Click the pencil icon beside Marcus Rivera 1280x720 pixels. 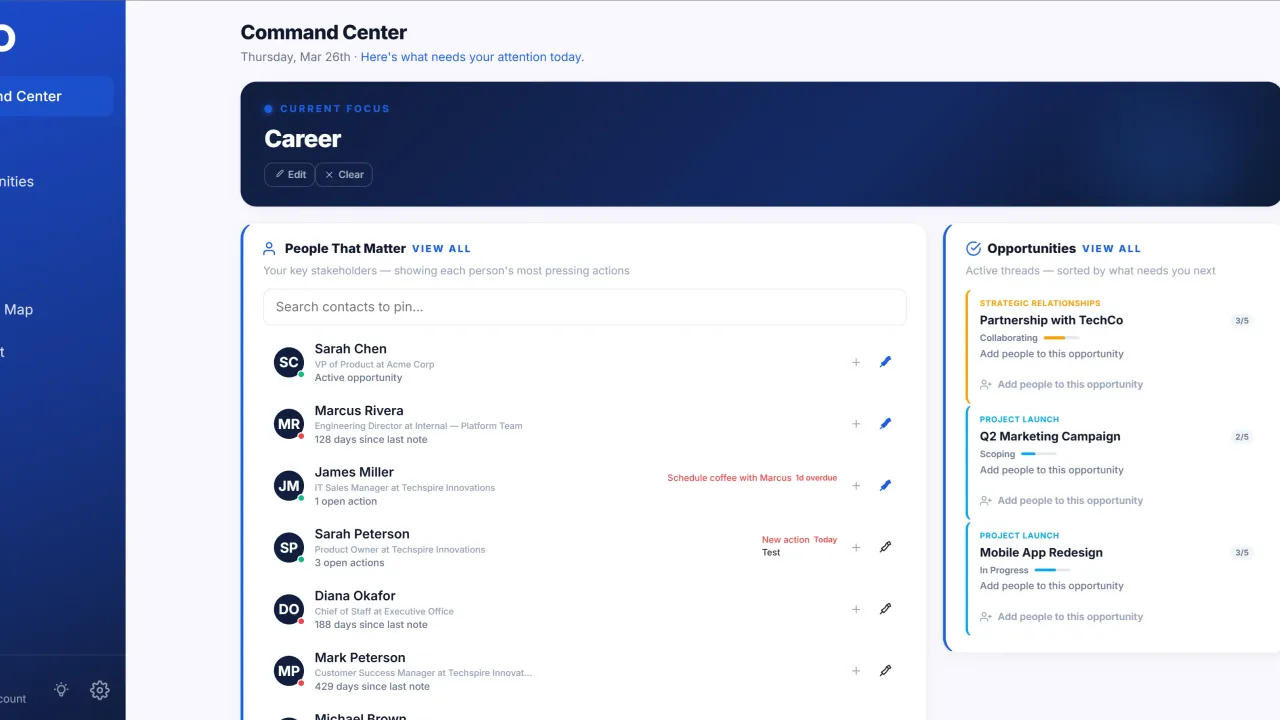coord(885,424)
